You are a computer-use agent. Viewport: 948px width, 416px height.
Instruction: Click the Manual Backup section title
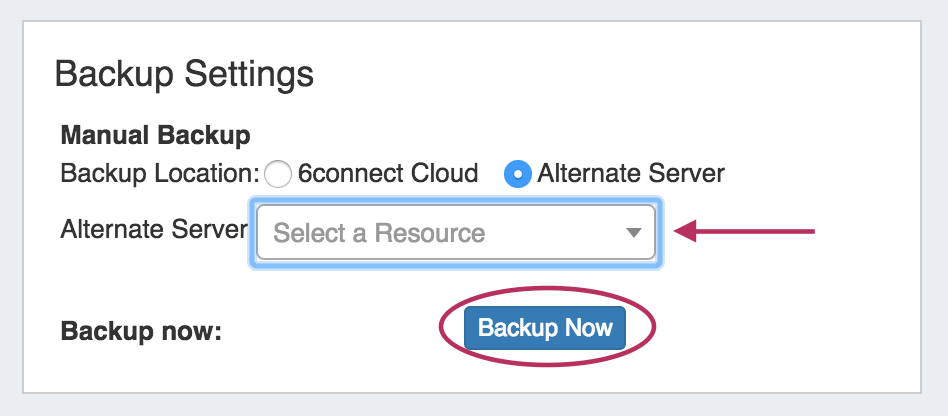click(x=155, y=134)
